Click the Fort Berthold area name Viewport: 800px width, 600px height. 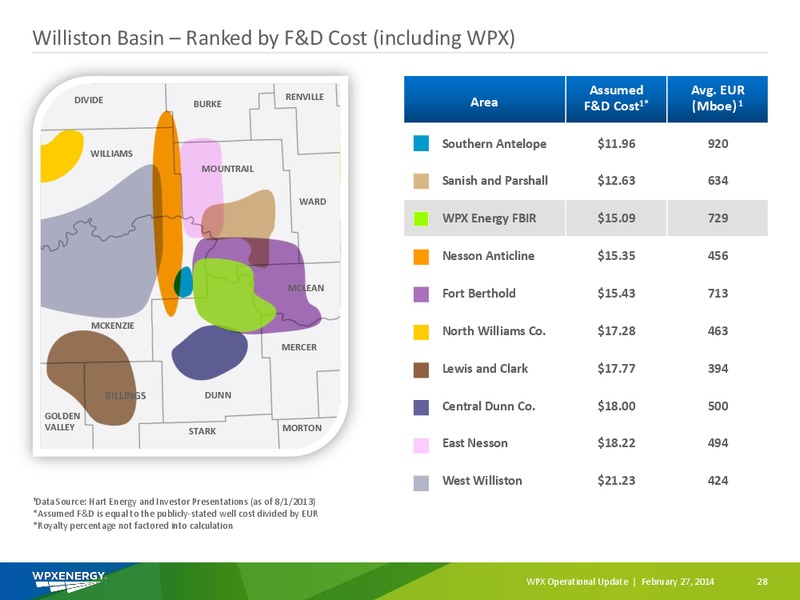point(479,293)
